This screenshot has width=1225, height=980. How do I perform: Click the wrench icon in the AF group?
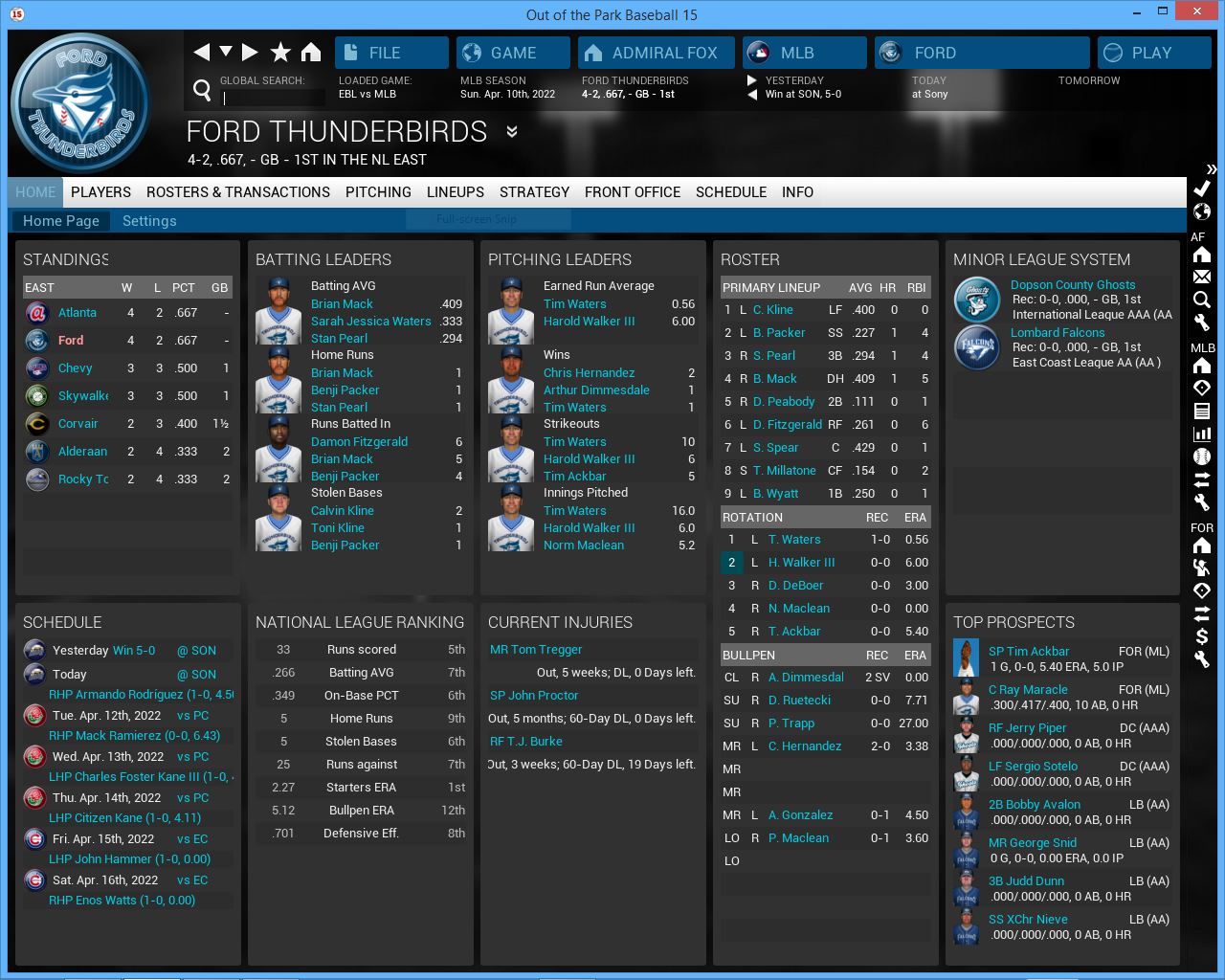pyautogui.click(x=1202, y=323)
